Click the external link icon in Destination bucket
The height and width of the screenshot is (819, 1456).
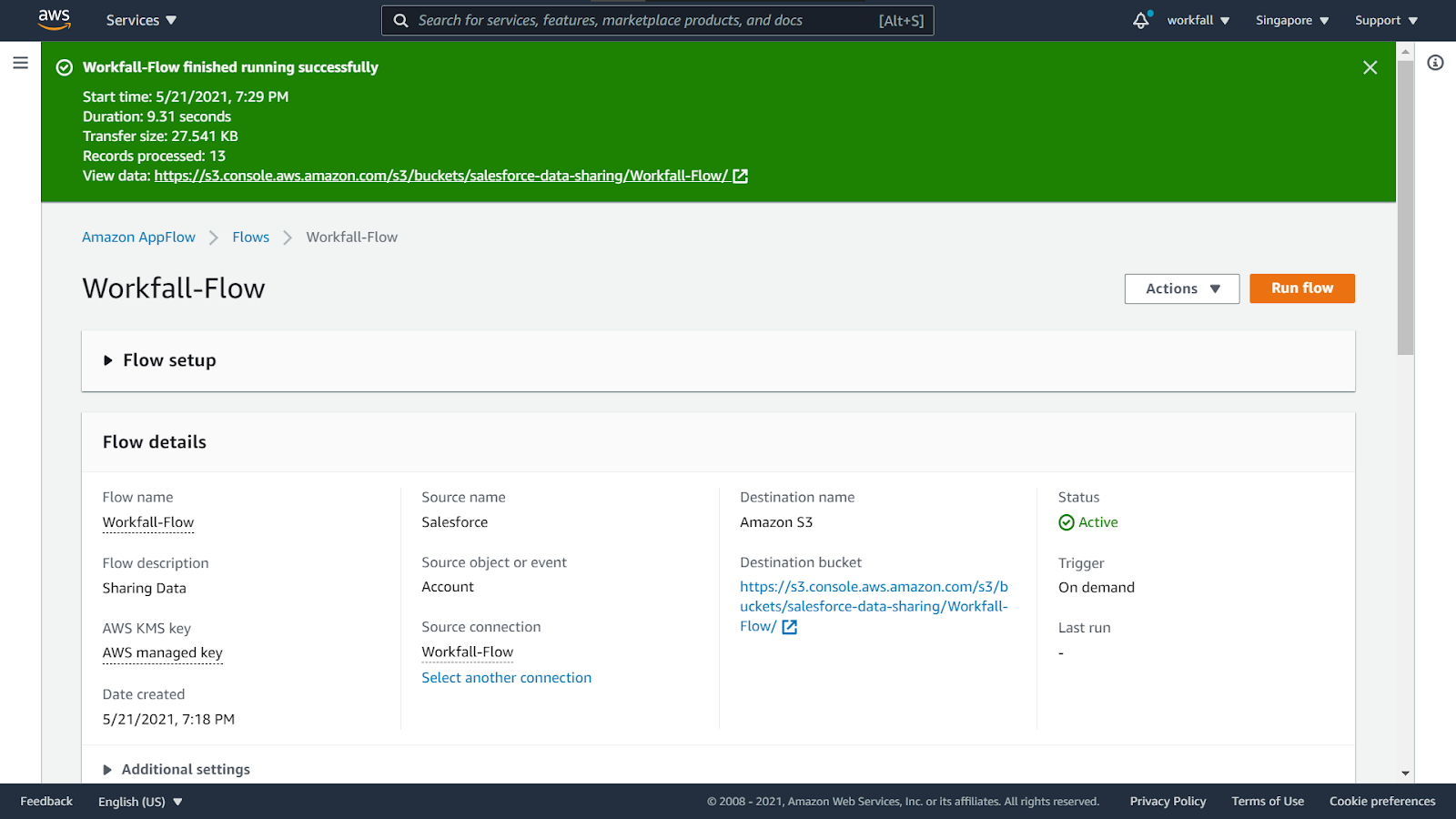pos(789,627)
